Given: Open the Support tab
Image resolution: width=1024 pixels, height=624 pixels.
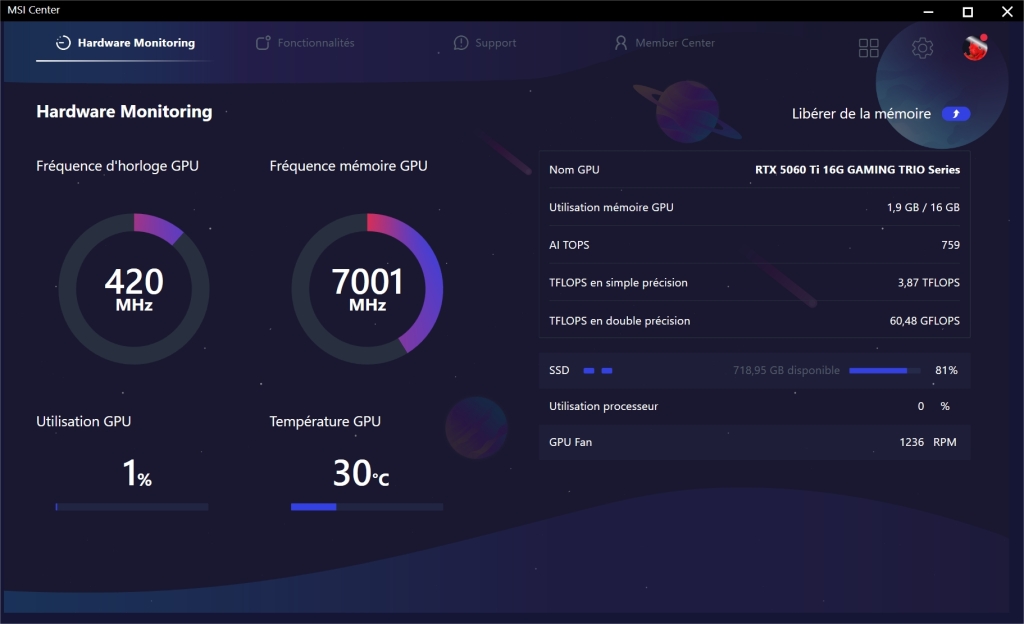Looking at the screenshot, I should [x=485, y=43].
